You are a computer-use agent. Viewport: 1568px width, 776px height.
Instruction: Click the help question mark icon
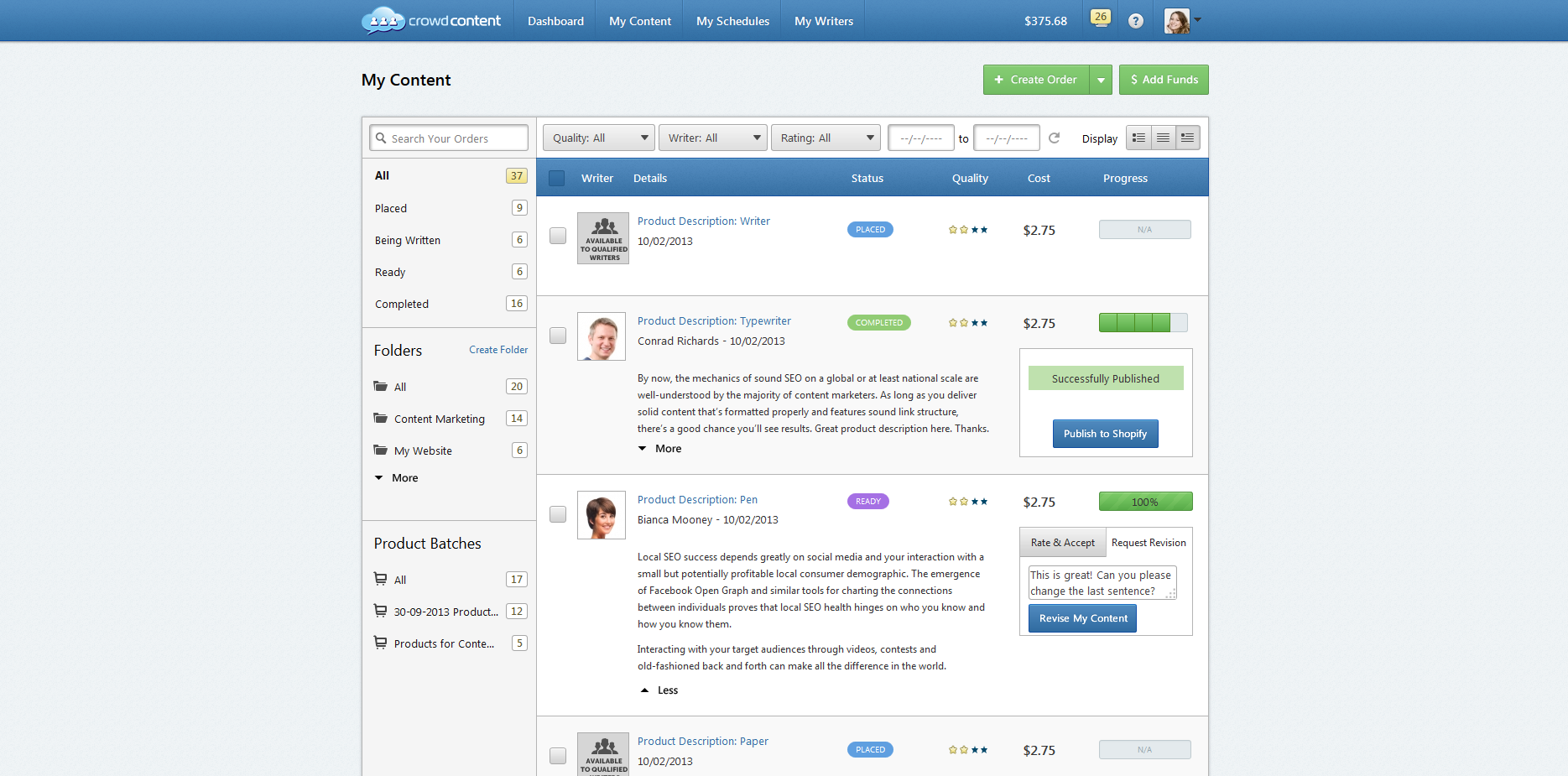coord(1135,20)
